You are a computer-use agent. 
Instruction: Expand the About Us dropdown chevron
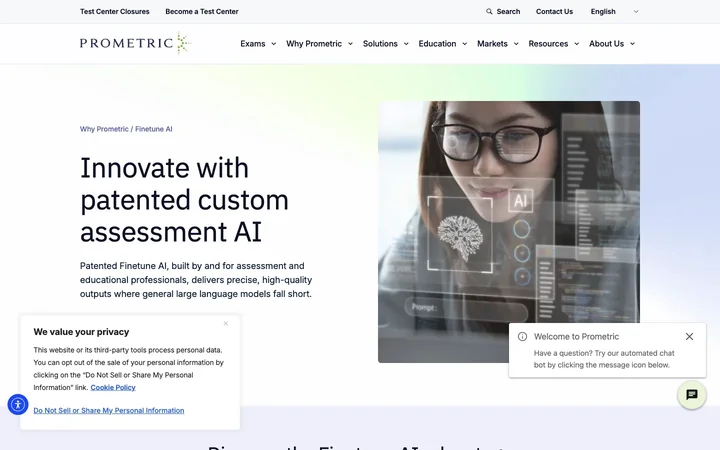(x=632, y=44)
